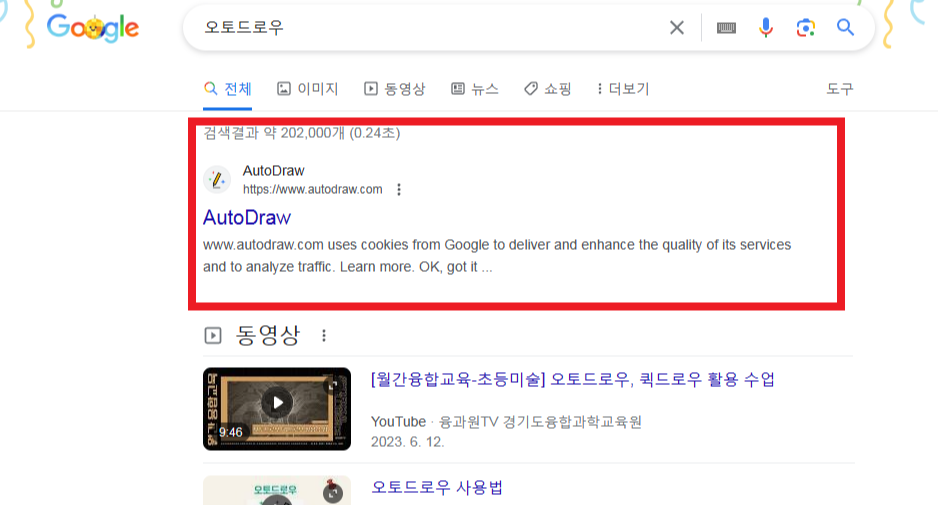938x505 pixels.
Task: Click the AutoDraw site name above the URL
Action: point(273,171)
